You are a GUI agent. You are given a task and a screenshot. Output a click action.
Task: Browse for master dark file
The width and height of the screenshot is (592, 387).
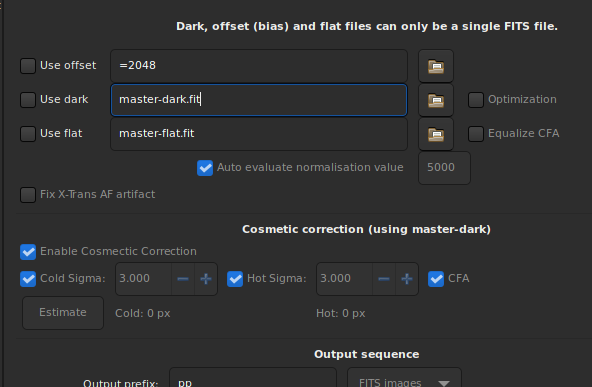(x=436, y=100)
